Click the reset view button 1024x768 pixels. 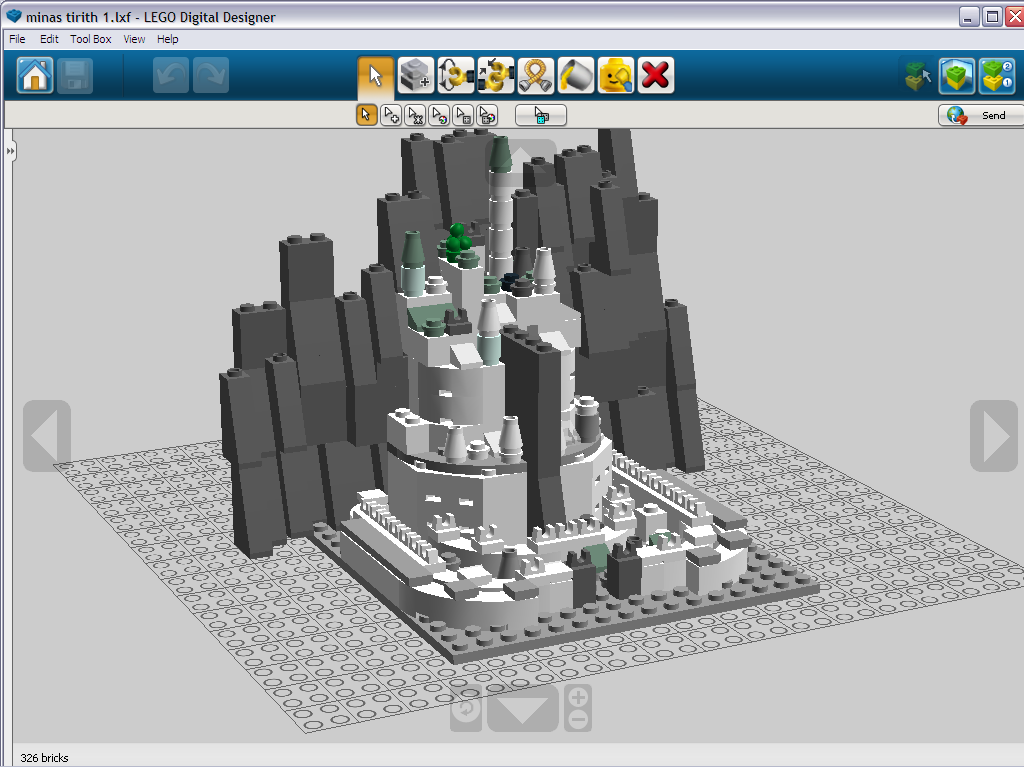[x=466, y=708]
